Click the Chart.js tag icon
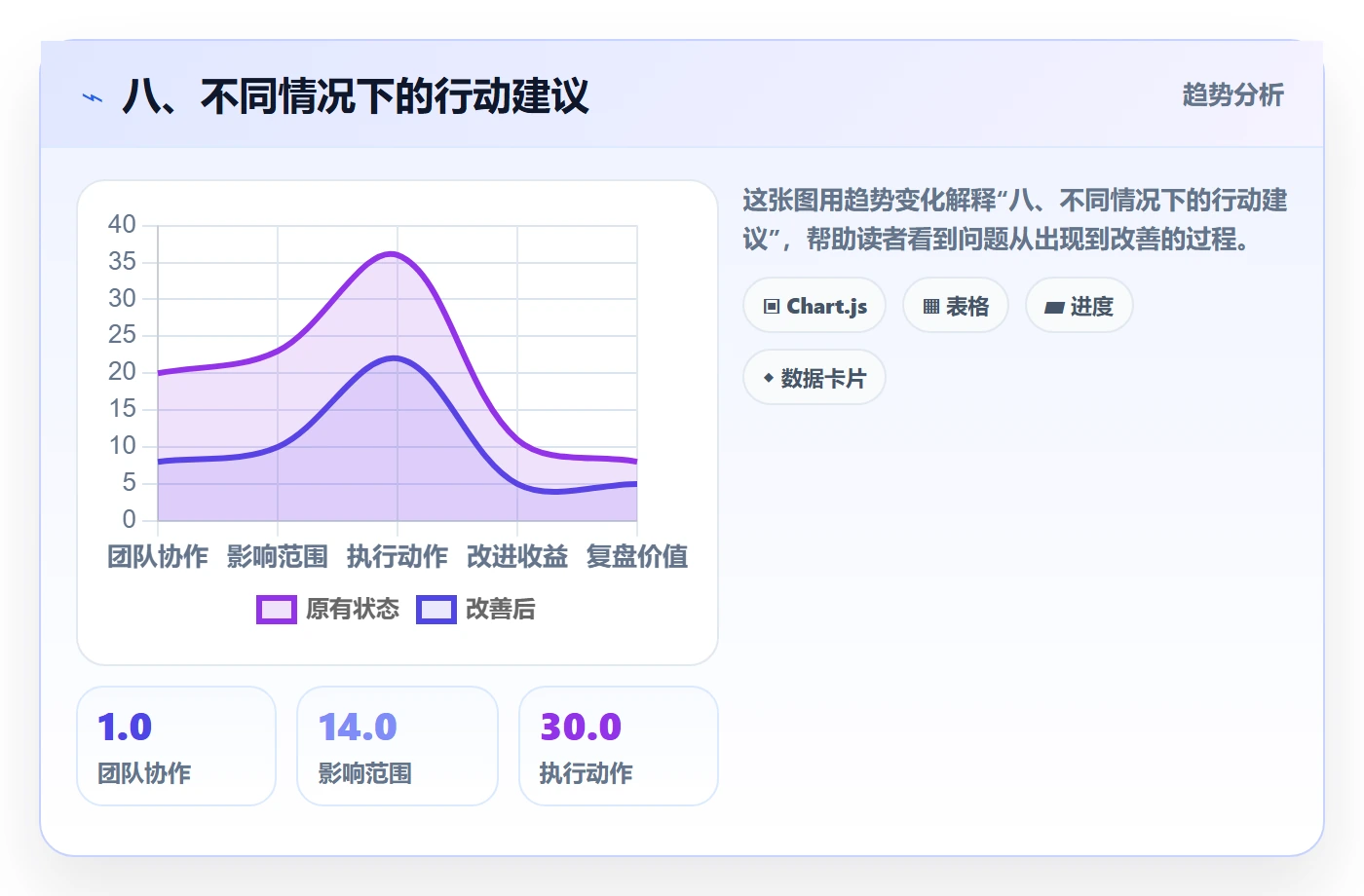 coord(772,307)
